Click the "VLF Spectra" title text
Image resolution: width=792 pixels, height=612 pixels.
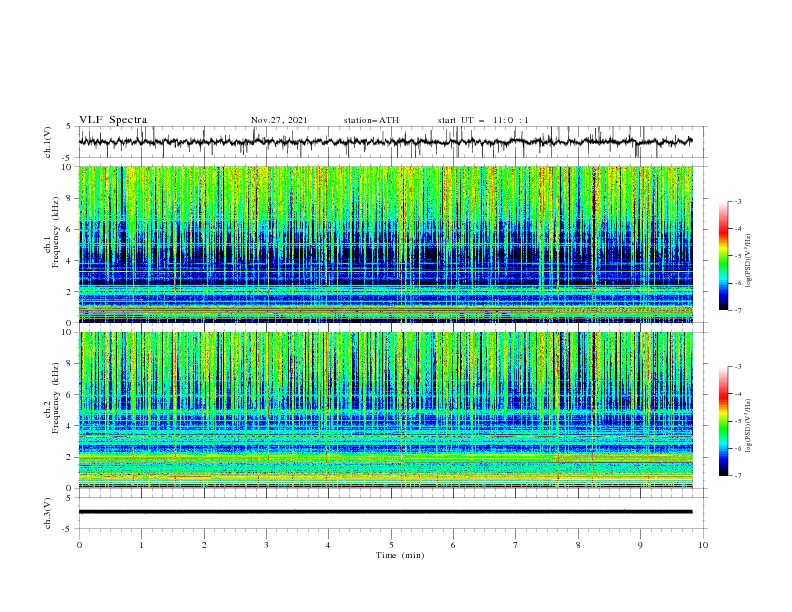point(113,120)
